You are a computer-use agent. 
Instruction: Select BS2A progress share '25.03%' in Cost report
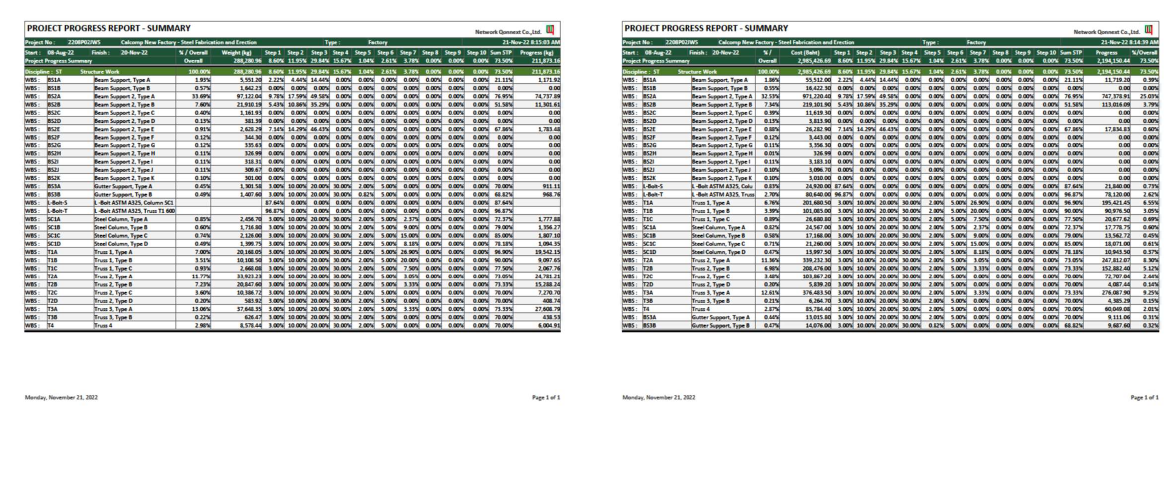[x=1150, y=96]
